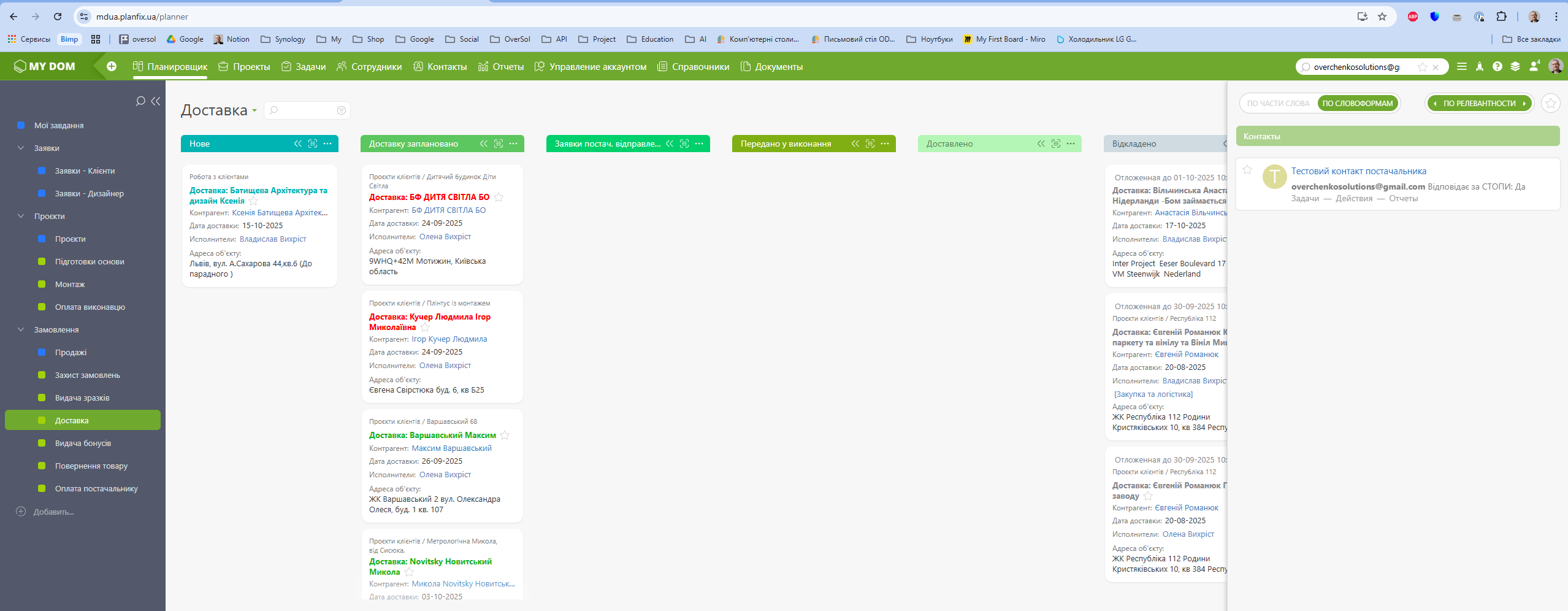Open filter icon in planner search box
The height and width of the screenshot is (611, 1568).
click(342, 110)
